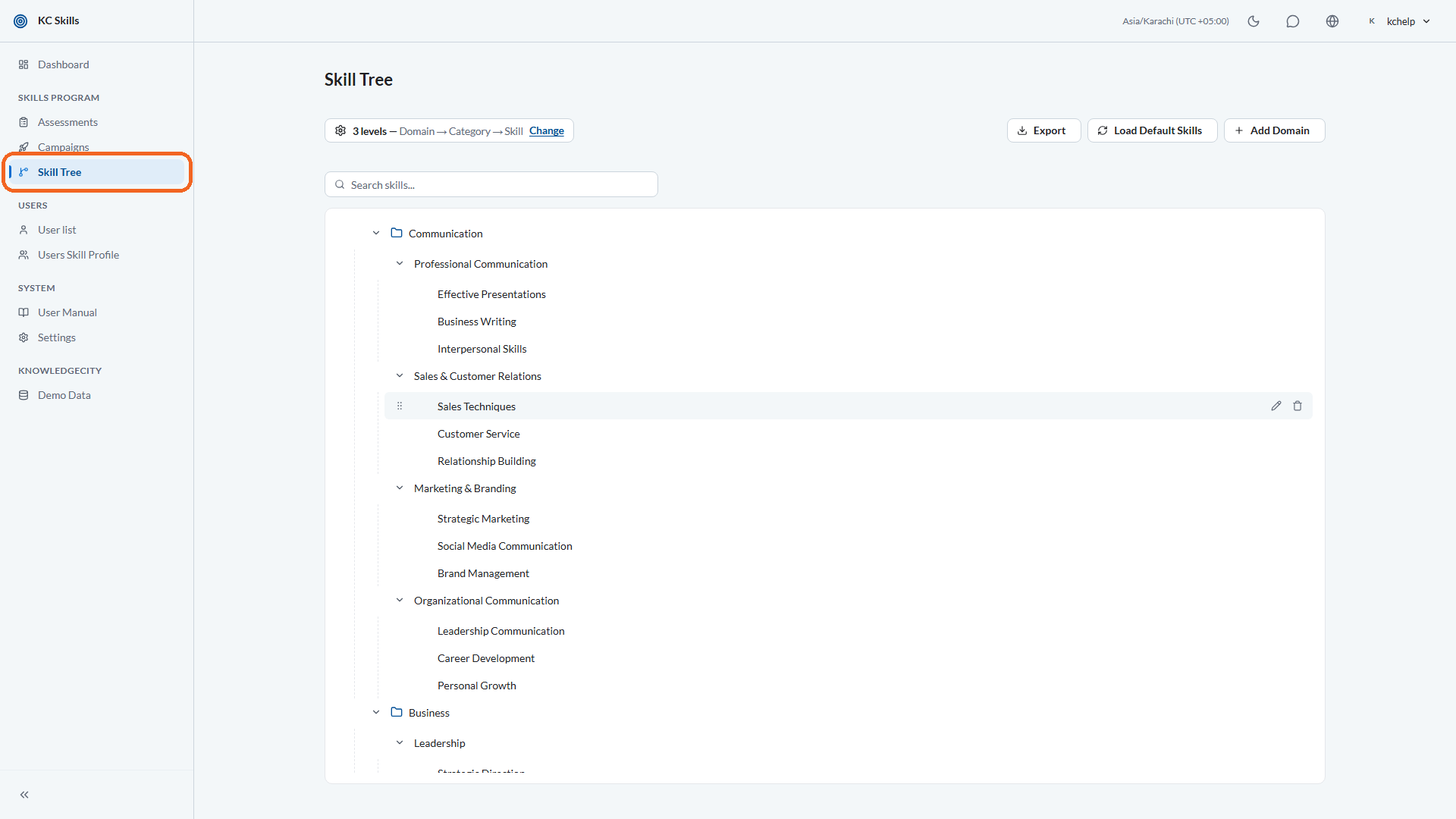Open the kchelp user dropdown
Image resolution: width=1456 pixels, height=819 pixels.
(1399, 21)
